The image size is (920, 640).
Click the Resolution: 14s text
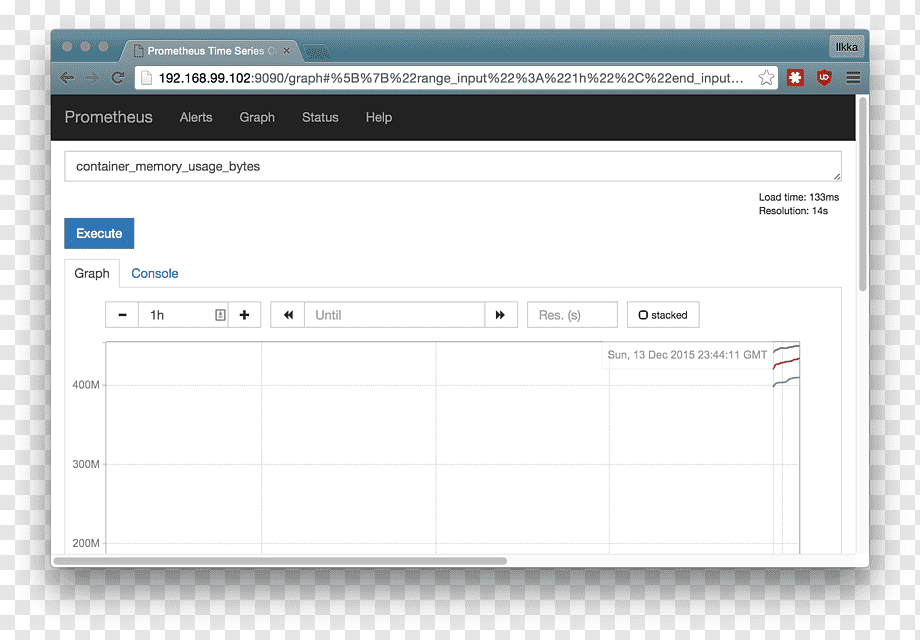(793, 211)
